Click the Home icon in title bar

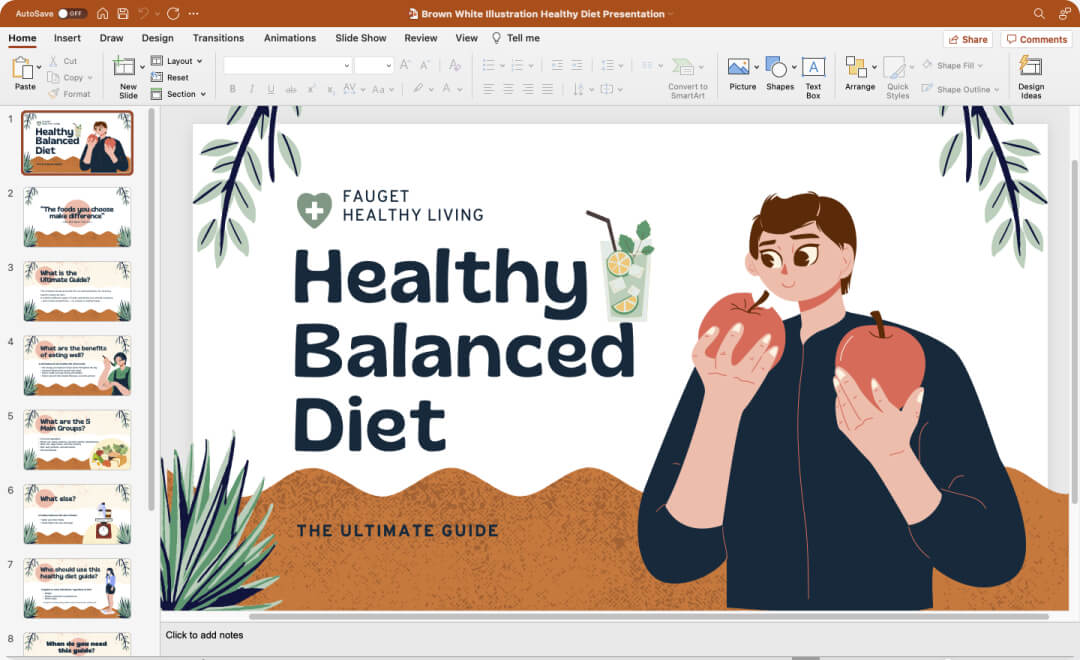pyautogui.click(x=103, y=14)
